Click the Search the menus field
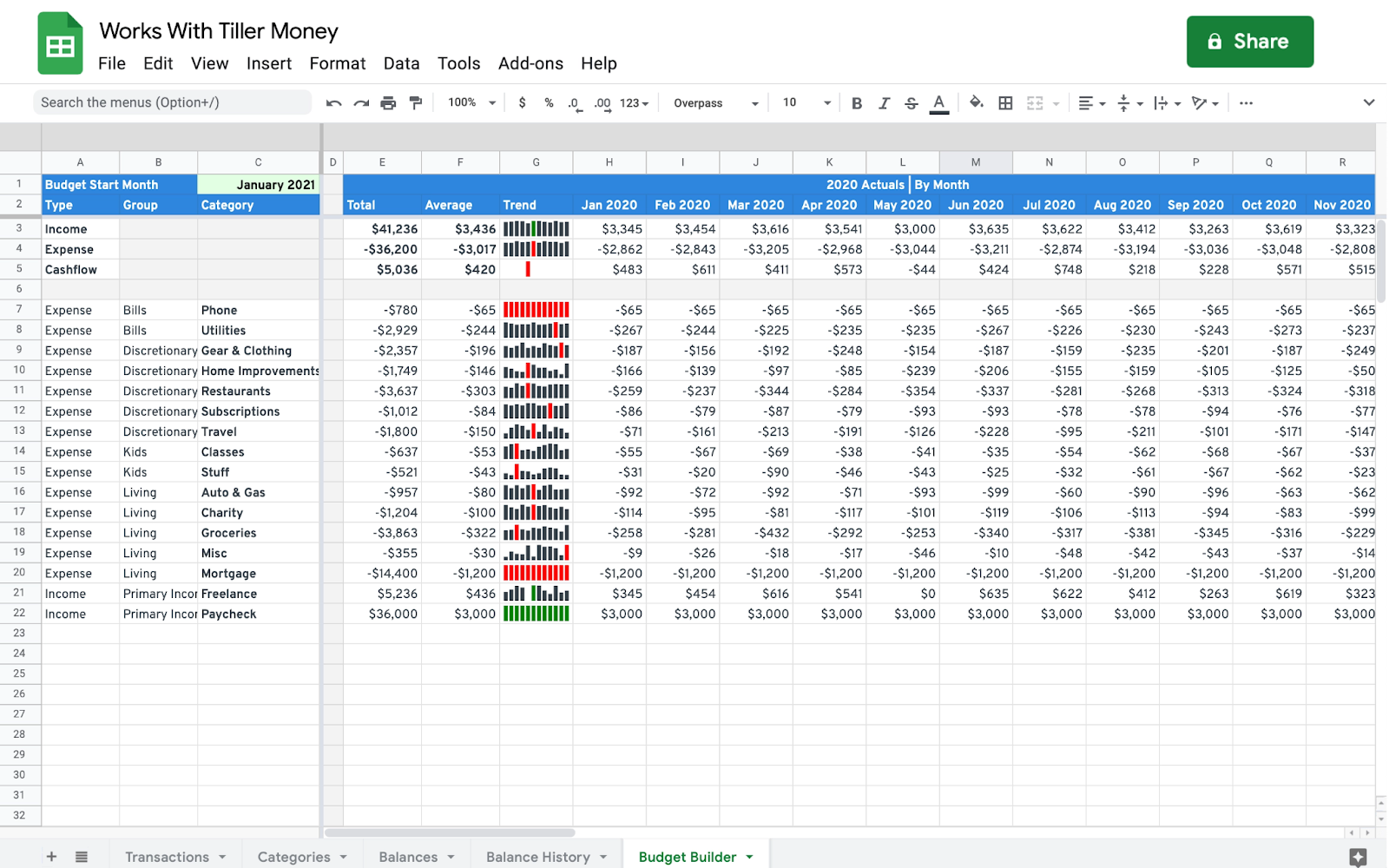Viewport: 1389px width, 868px height. click(x=172, y=102)
